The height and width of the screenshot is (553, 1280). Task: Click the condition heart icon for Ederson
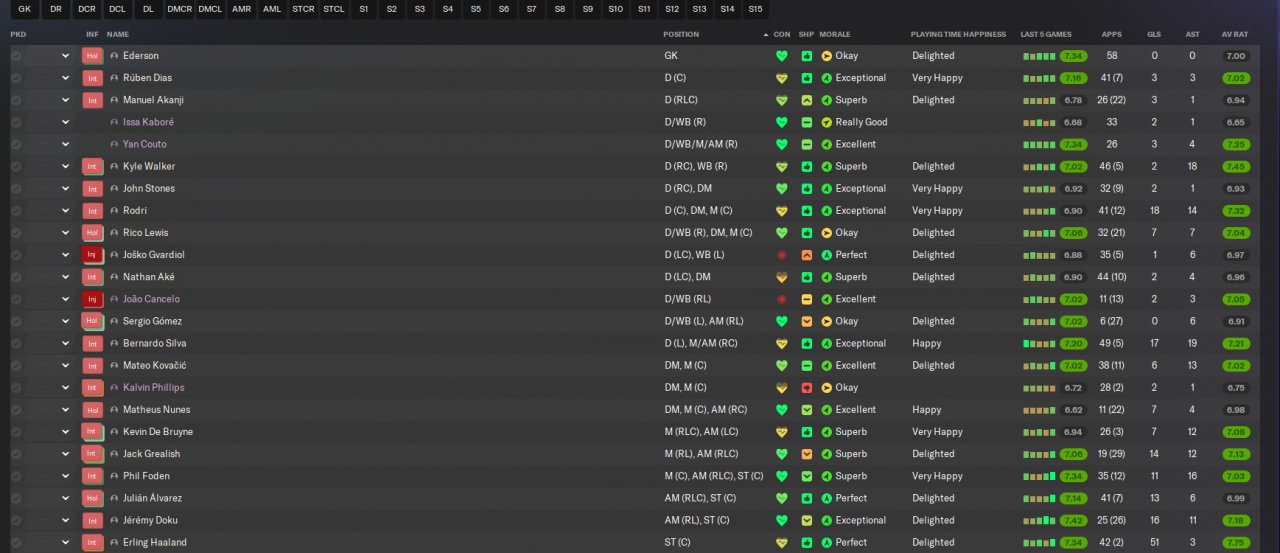782,56
